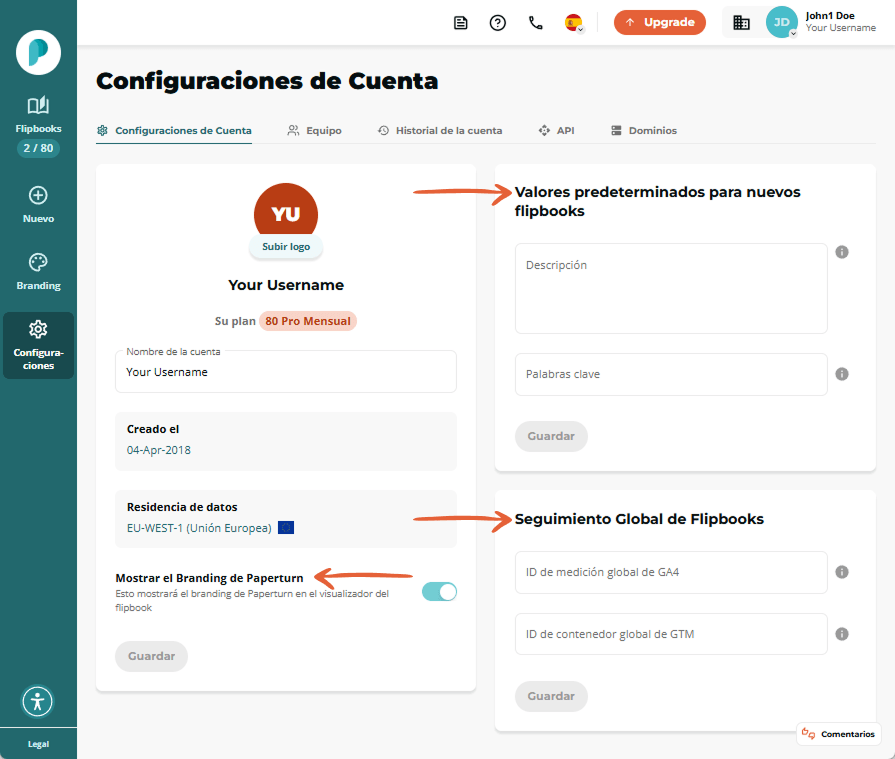Open Flipbooks from the sidebar
The width and height of the screenshot is (895, 759).
38,115
